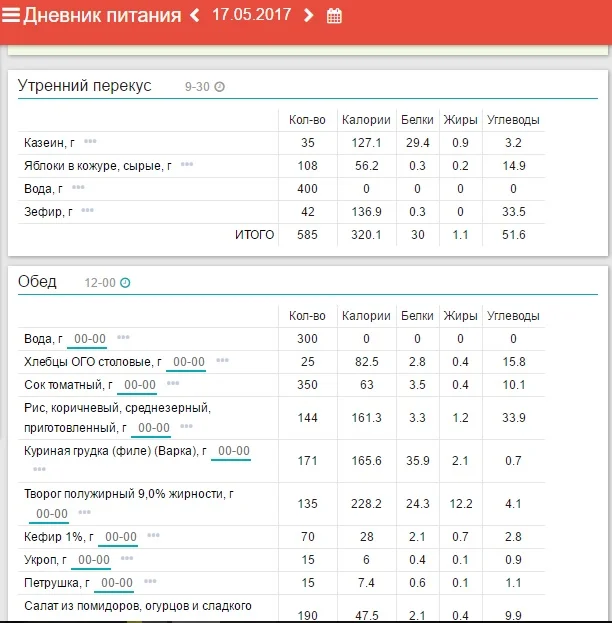Click the Утренний перекус time 9-30
Image resolution: width=612 pixels, height=623 pixels.
click(x=197, y=87)
